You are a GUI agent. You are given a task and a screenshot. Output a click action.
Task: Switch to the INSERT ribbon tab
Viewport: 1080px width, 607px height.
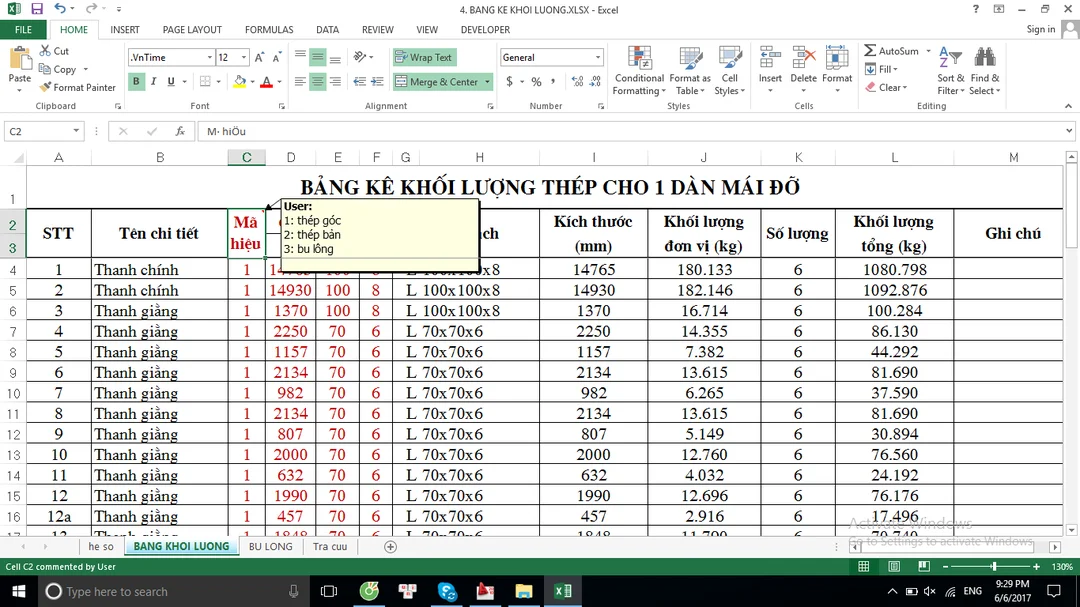[125, 30]
